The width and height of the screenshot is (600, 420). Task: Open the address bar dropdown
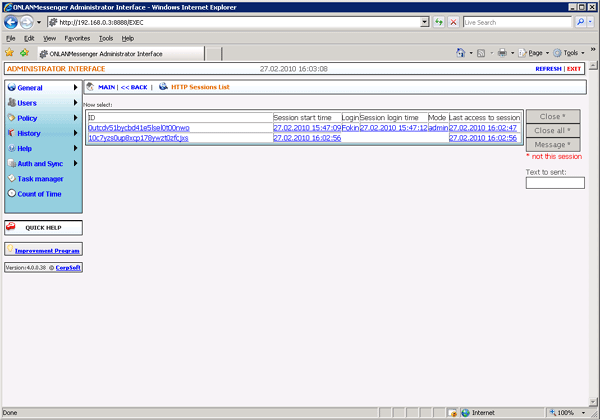(424, 21)
